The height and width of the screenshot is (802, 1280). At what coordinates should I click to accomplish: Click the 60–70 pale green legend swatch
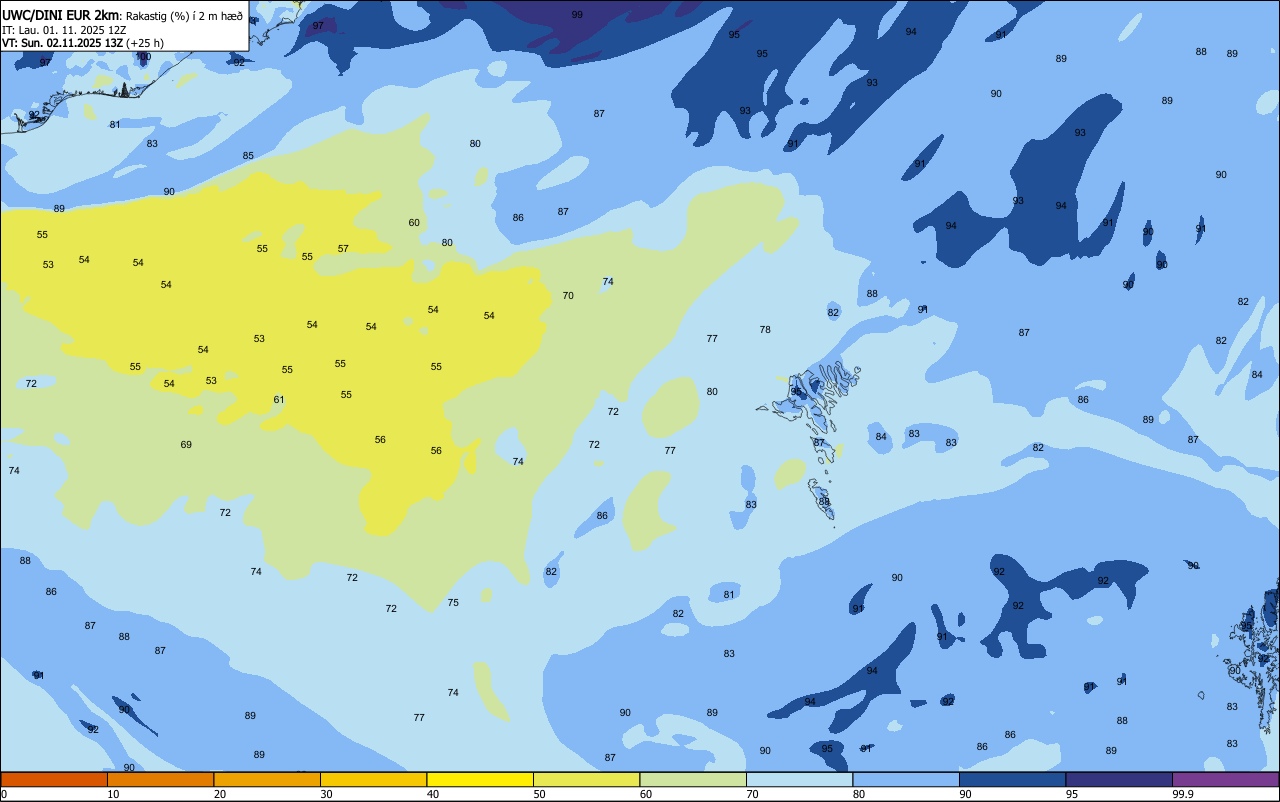coord(693,779)
